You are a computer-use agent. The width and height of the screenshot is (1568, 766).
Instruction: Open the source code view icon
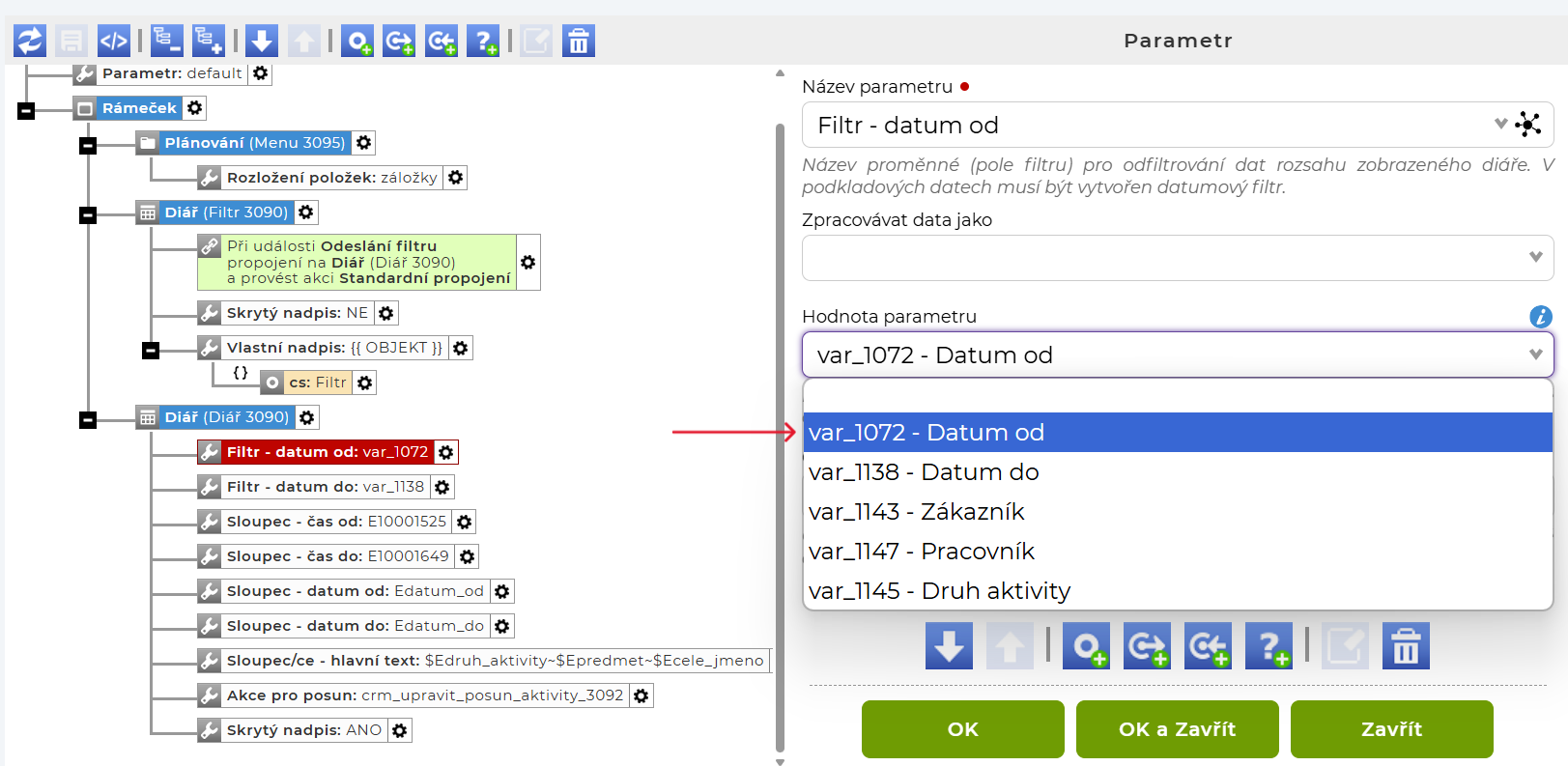[x=114, y=41]
